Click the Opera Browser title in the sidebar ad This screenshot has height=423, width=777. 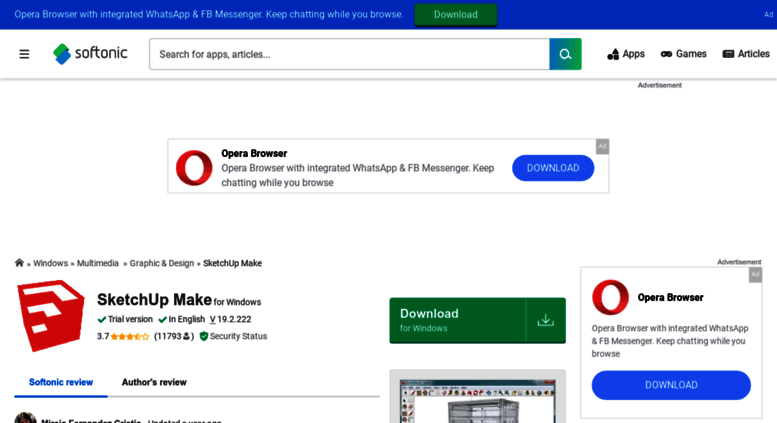[670, 298]
